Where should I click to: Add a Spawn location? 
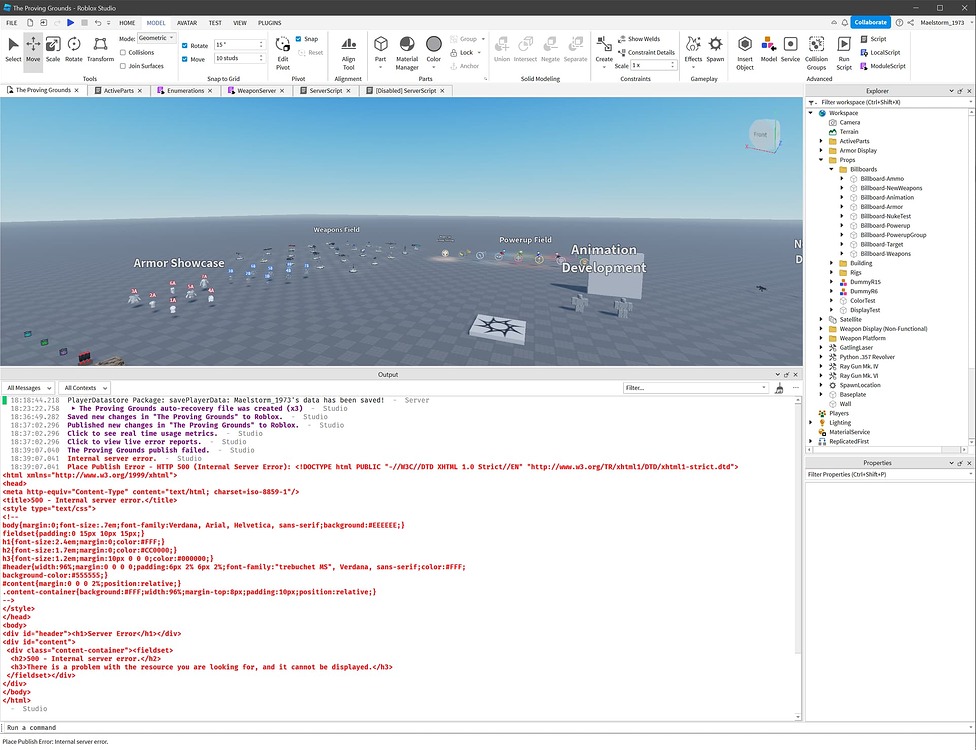click(x=715, y=49)
